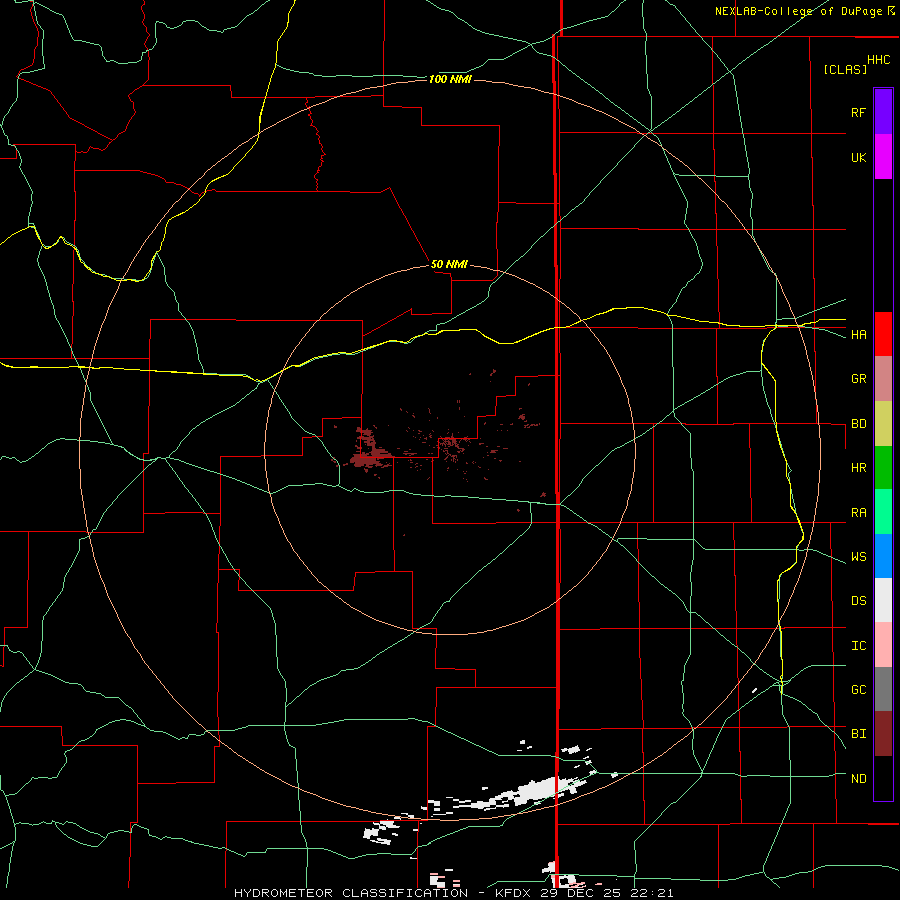This screenshot has width=900, height=900.
Task: Click the RF purple legend swatch
Action: click(x=883, y=112)
